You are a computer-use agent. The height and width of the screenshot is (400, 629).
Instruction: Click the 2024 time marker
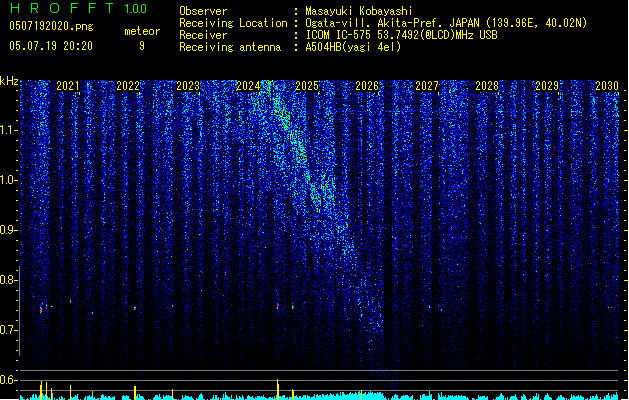click(x=248, y=86)
